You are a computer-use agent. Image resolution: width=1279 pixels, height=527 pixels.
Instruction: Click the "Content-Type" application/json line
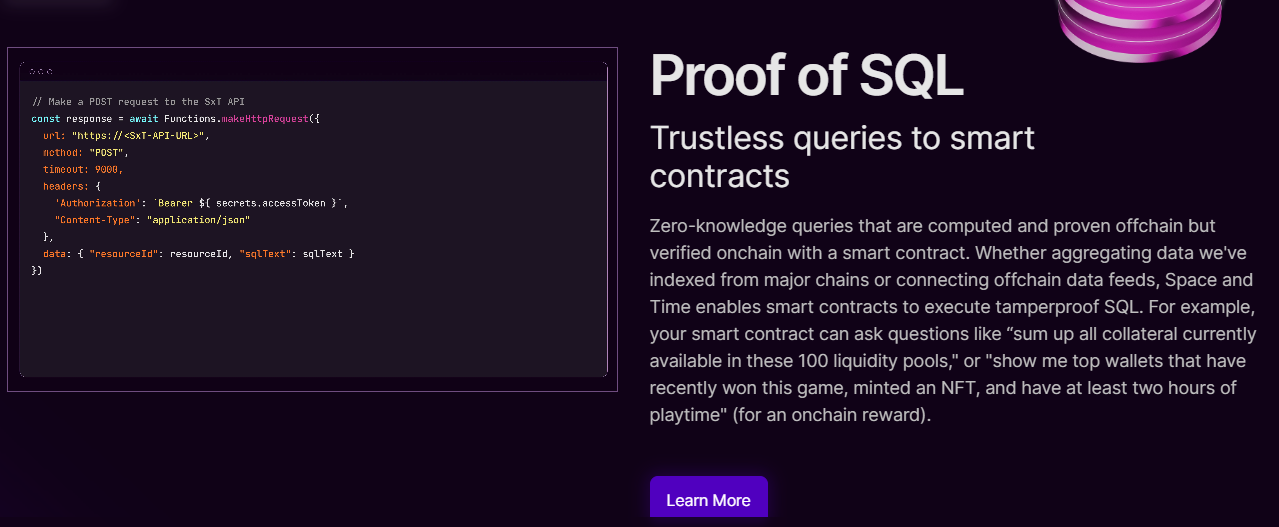click(x=152, y=220)
